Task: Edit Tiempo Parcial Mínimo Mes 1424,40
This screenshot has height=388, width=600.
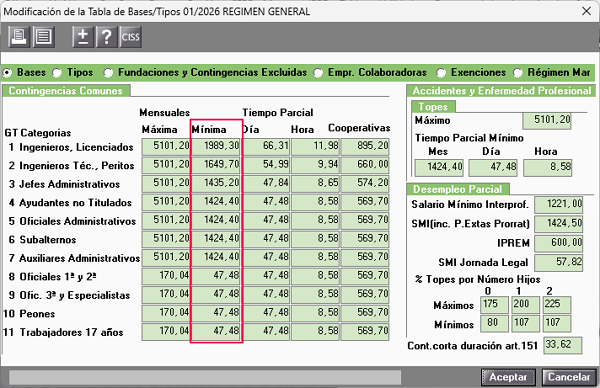Action: point(439,168)
